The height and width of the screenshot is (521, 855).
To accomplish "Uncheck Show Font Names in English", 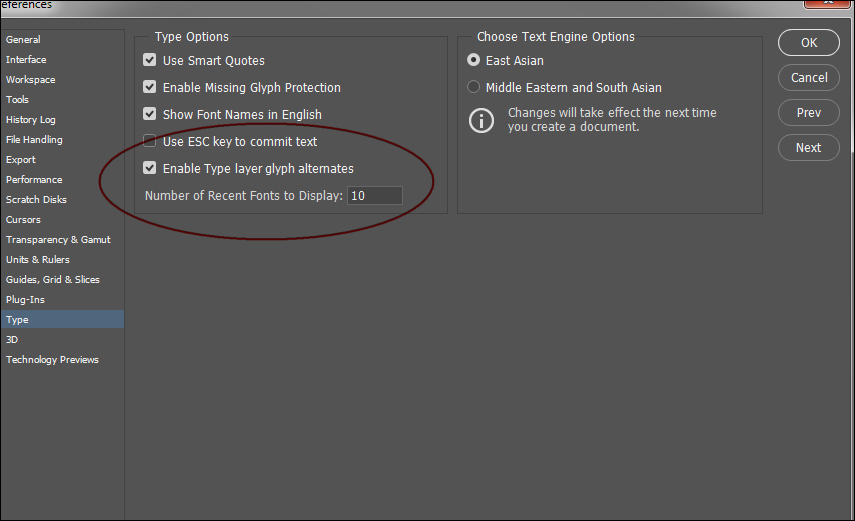I will pos(150,115).
